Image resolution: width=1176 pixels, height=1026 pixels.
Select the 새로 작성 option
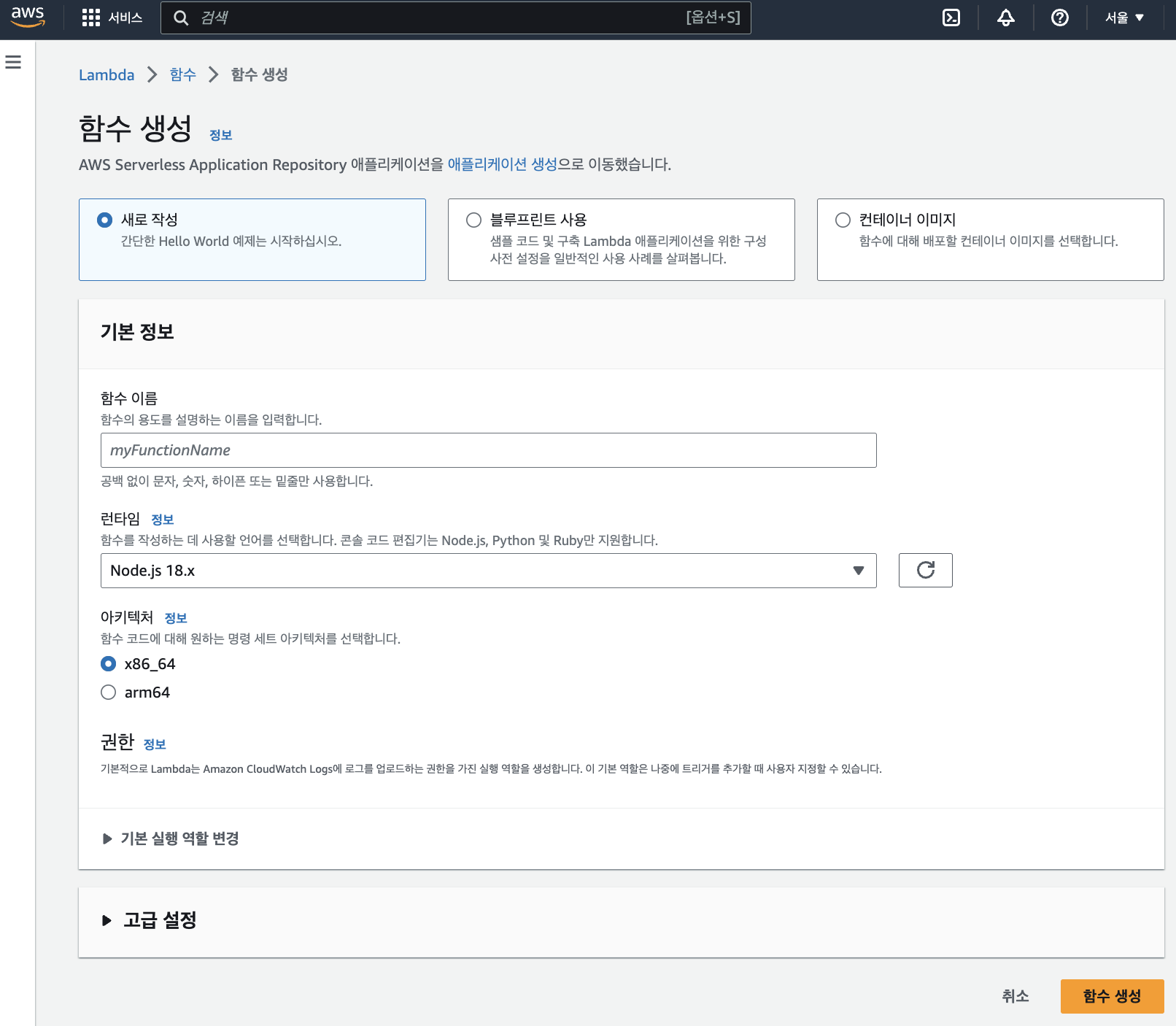tap(252, 239)
